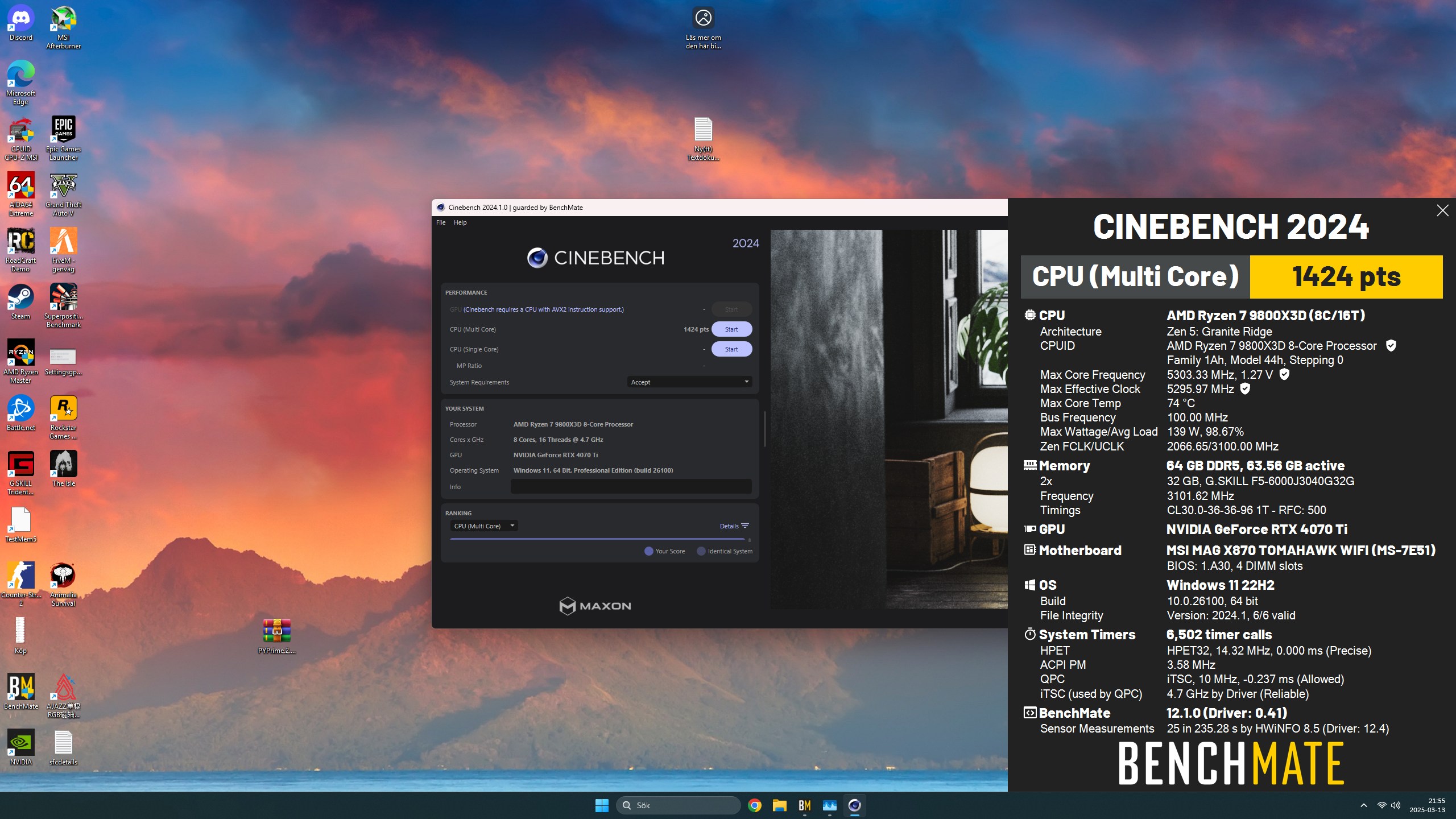1456x819 pixels.
Task: Open the Epic Games Launcher icon
Action: pyautogui.click(x=63, y=139)
